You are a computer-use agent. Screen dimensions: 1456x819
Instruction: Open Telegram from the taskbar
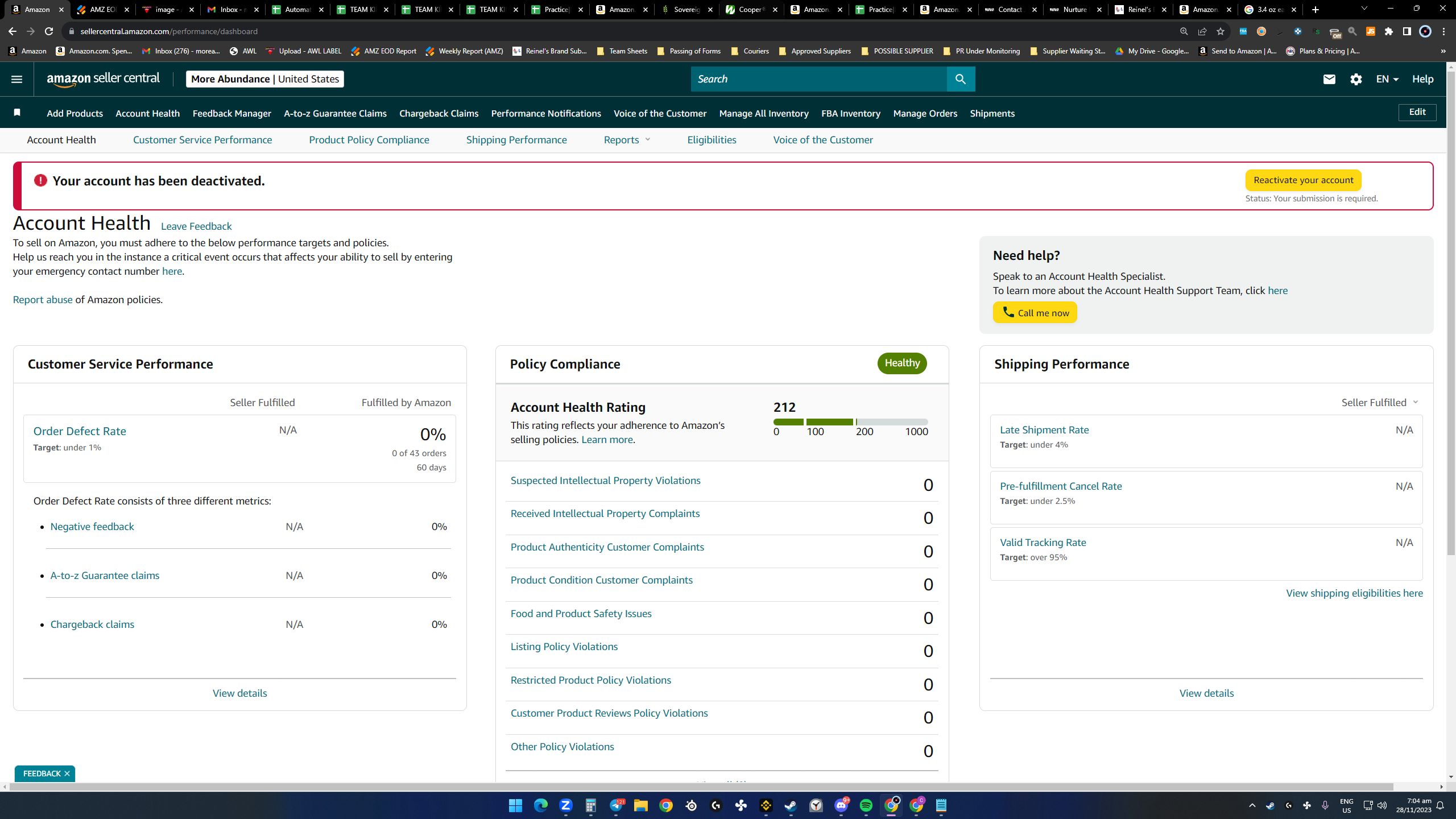pyautogui.click(x=616, y=805)
